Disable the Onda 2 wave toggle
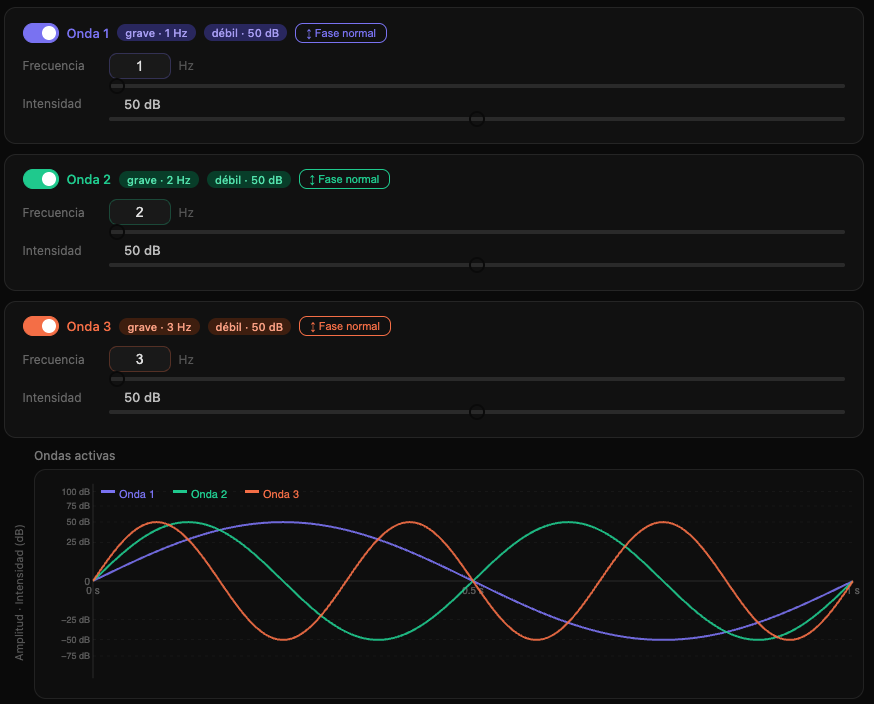 (41, 179)
